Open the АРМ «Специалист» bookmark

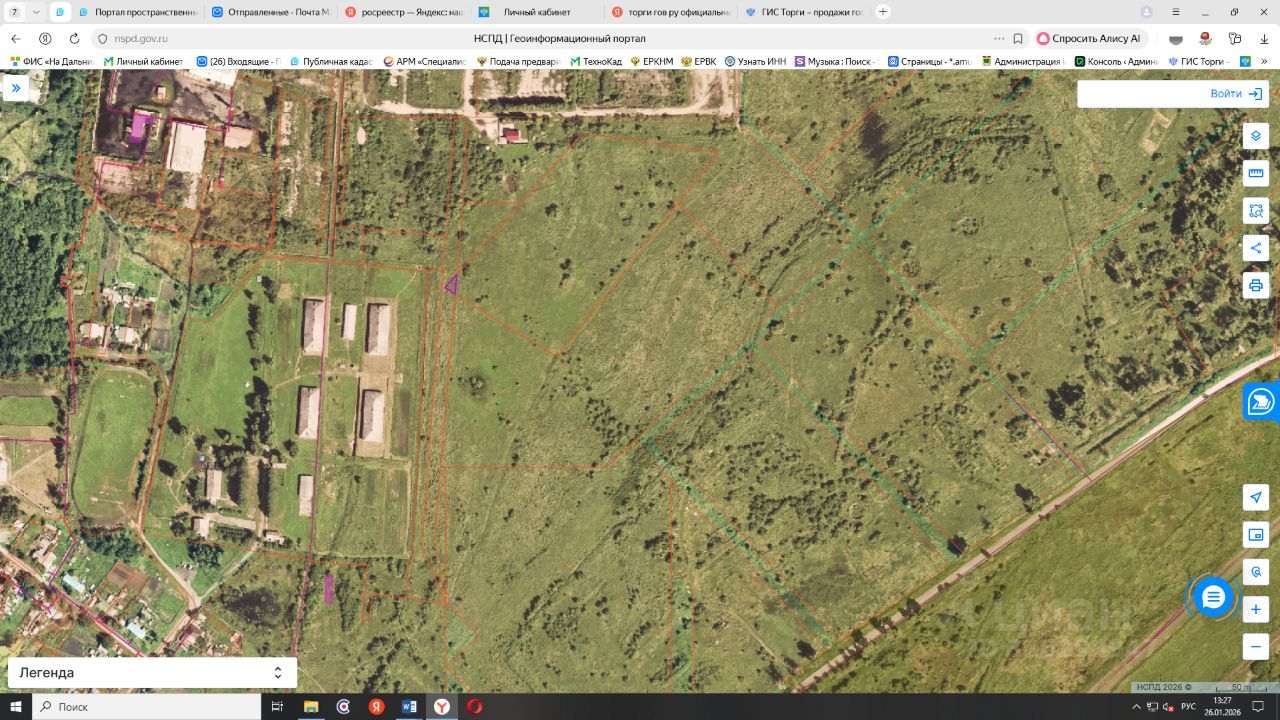[x=425, y=61]
